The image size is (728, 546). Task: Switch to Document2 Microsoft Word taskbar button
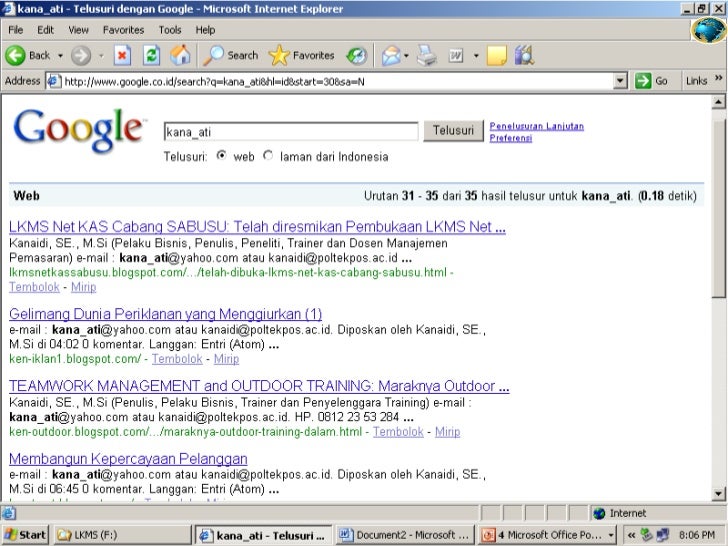[405, 535]
